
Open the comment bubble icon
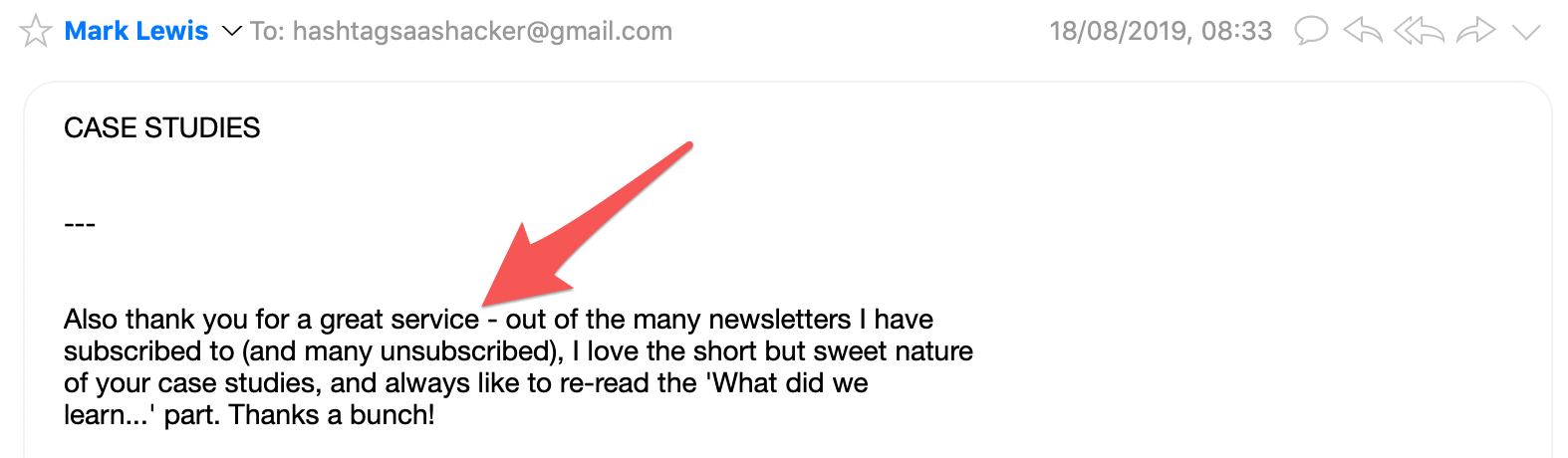tap(1311, 31)
